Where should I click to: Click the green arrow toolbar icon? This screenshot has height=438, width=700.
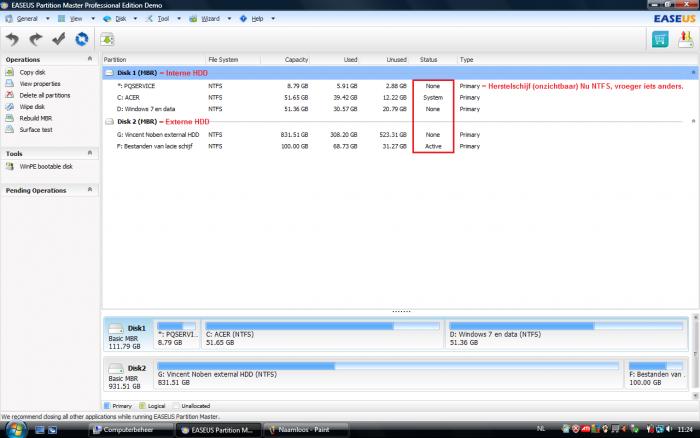(107, 39)
